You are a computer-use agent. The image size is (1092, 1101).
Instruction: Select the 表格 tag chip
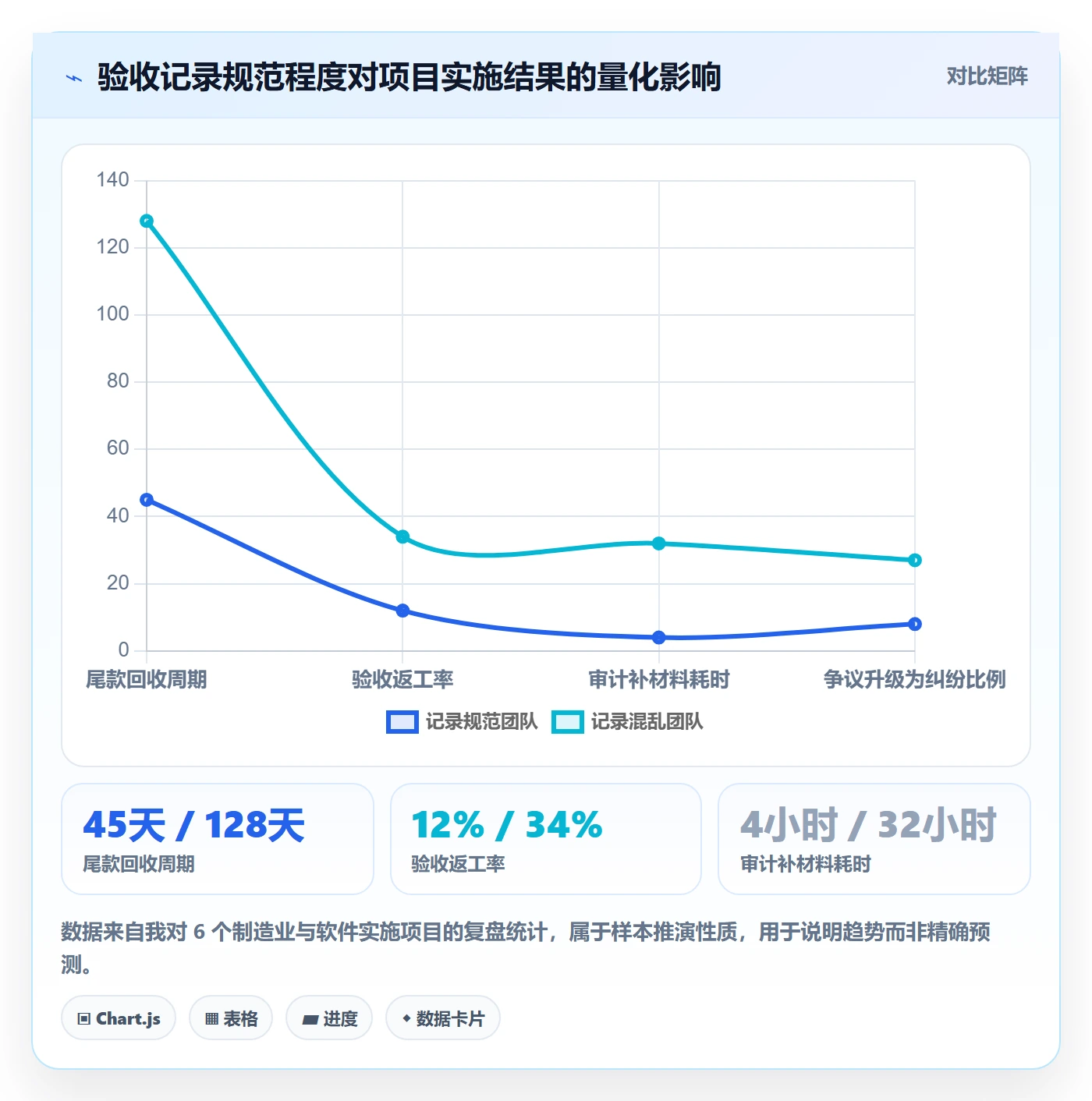pos(231,1018)
